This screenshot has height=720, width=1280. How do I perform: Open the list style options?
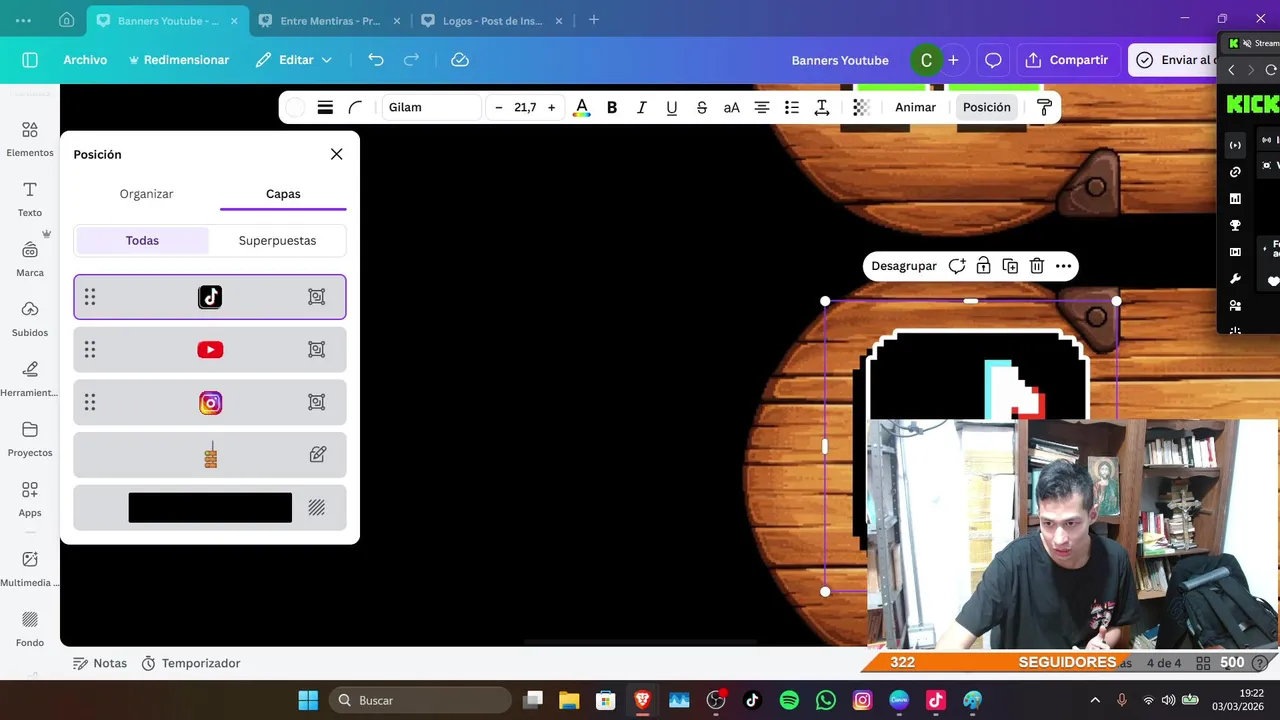click(x=792, y=107)
